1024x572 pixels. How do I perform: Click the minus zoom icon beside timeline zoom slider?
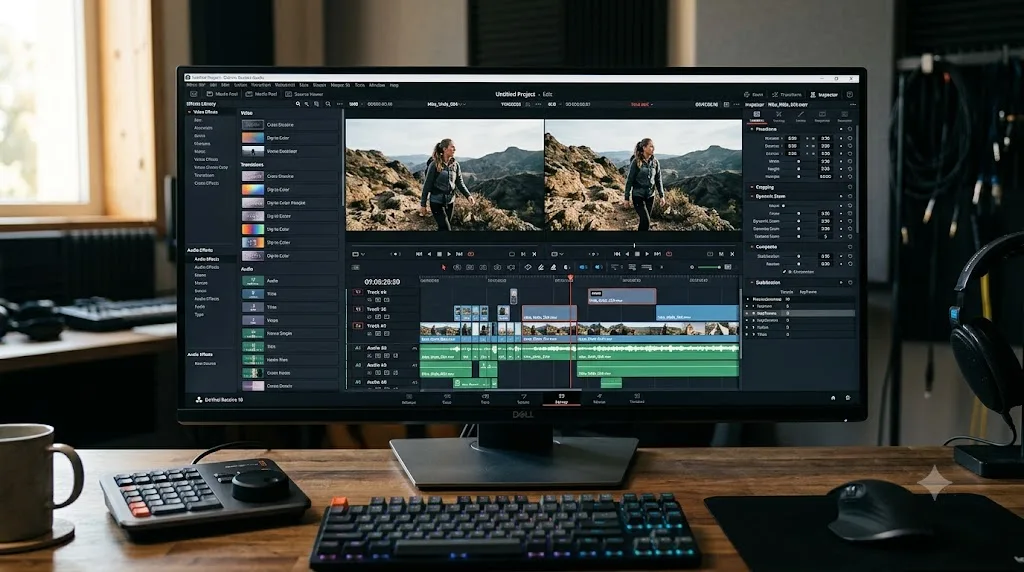pos(692,267)
